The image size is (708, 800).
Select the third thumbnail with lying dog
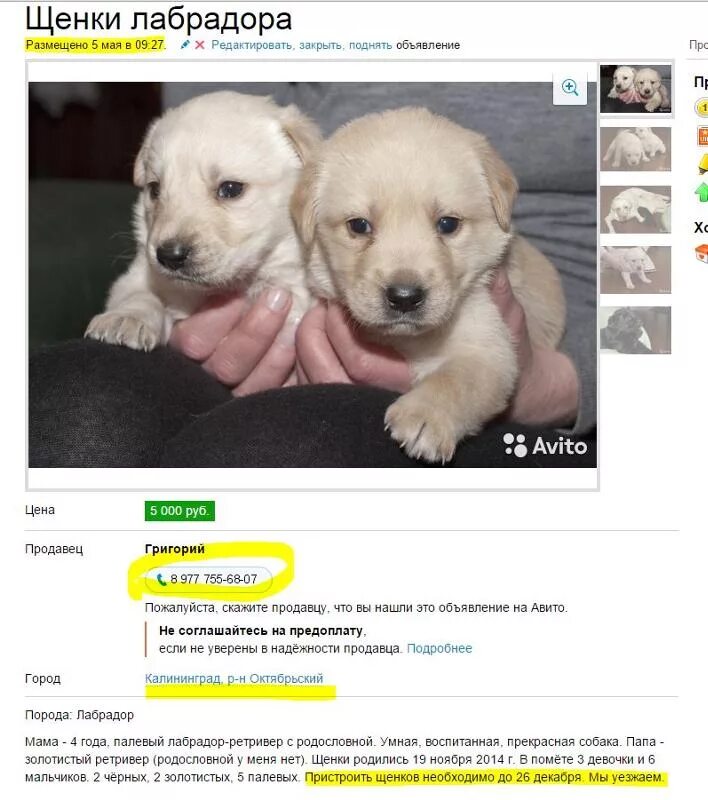[636, 209]
